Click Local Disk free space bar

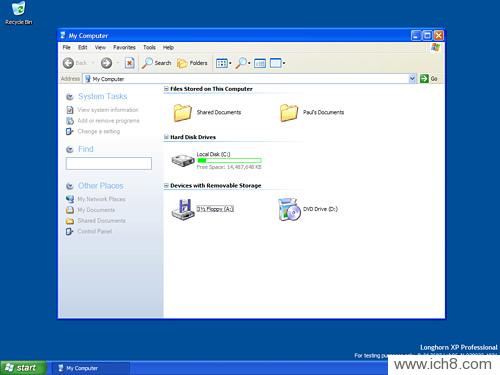(x=229, y=161)
